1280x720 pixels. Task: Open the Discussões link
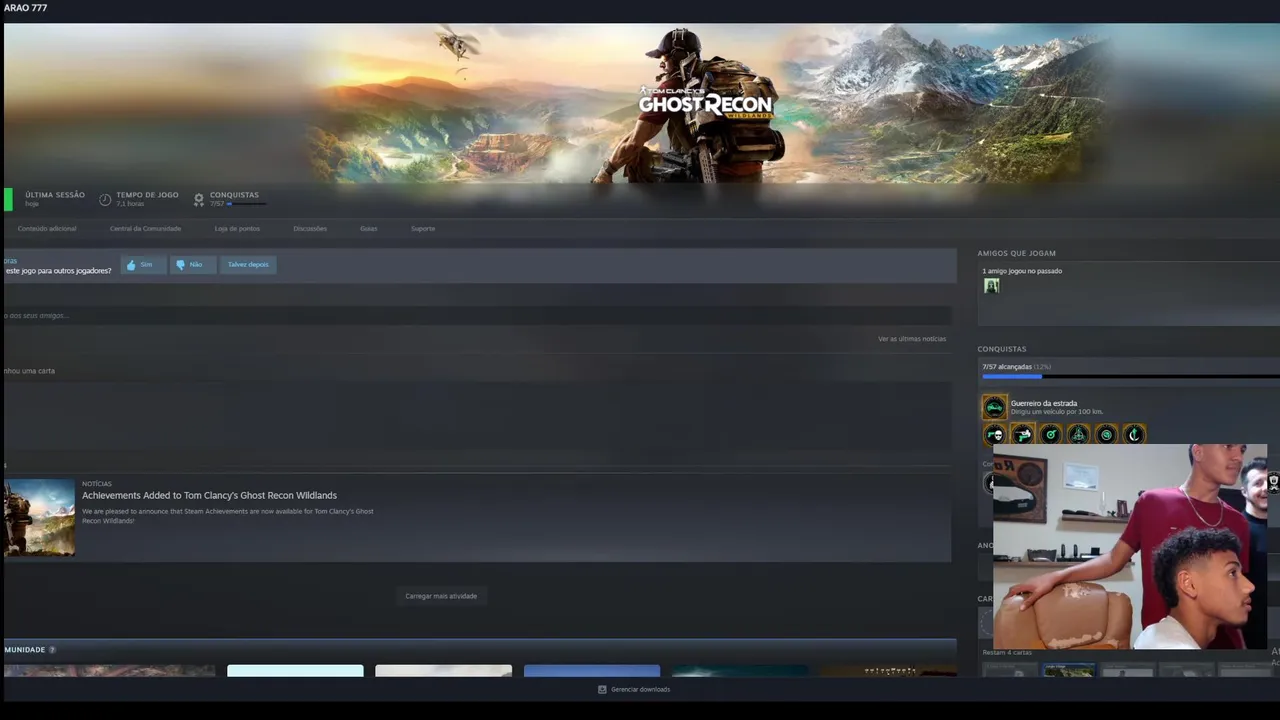310,228
